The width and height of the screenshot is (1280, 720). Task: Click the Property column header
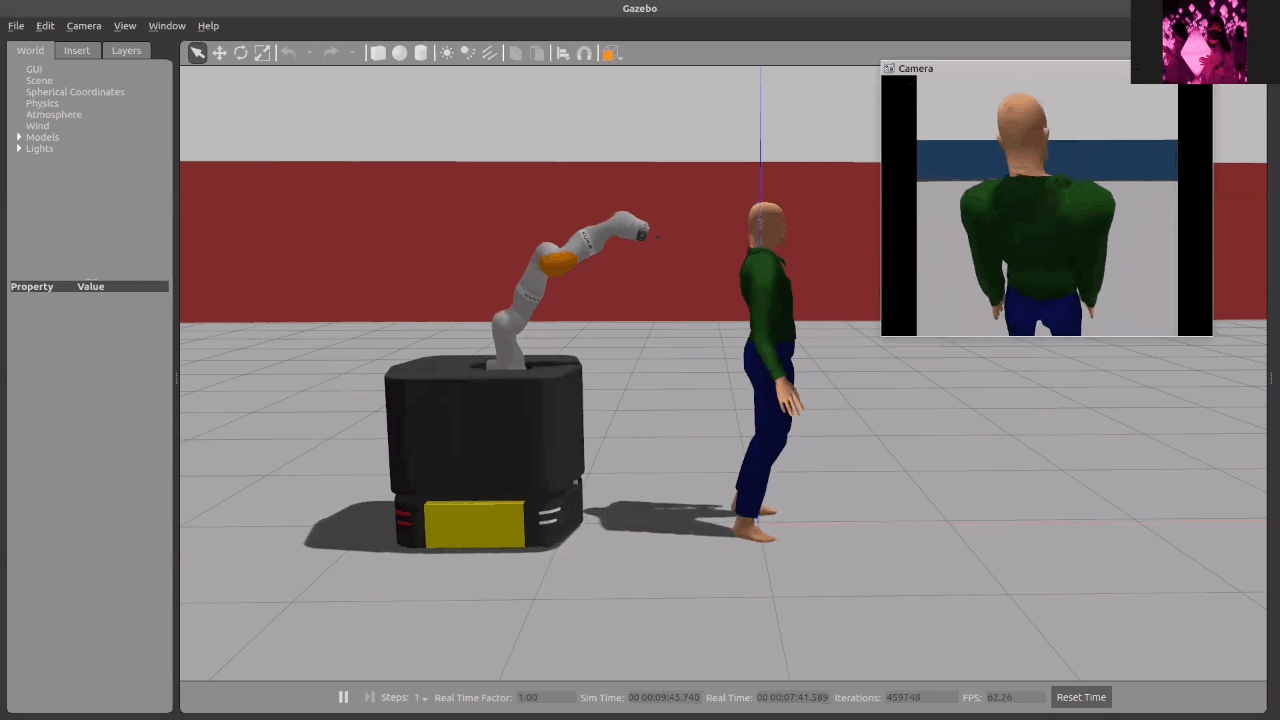(32, 286)
